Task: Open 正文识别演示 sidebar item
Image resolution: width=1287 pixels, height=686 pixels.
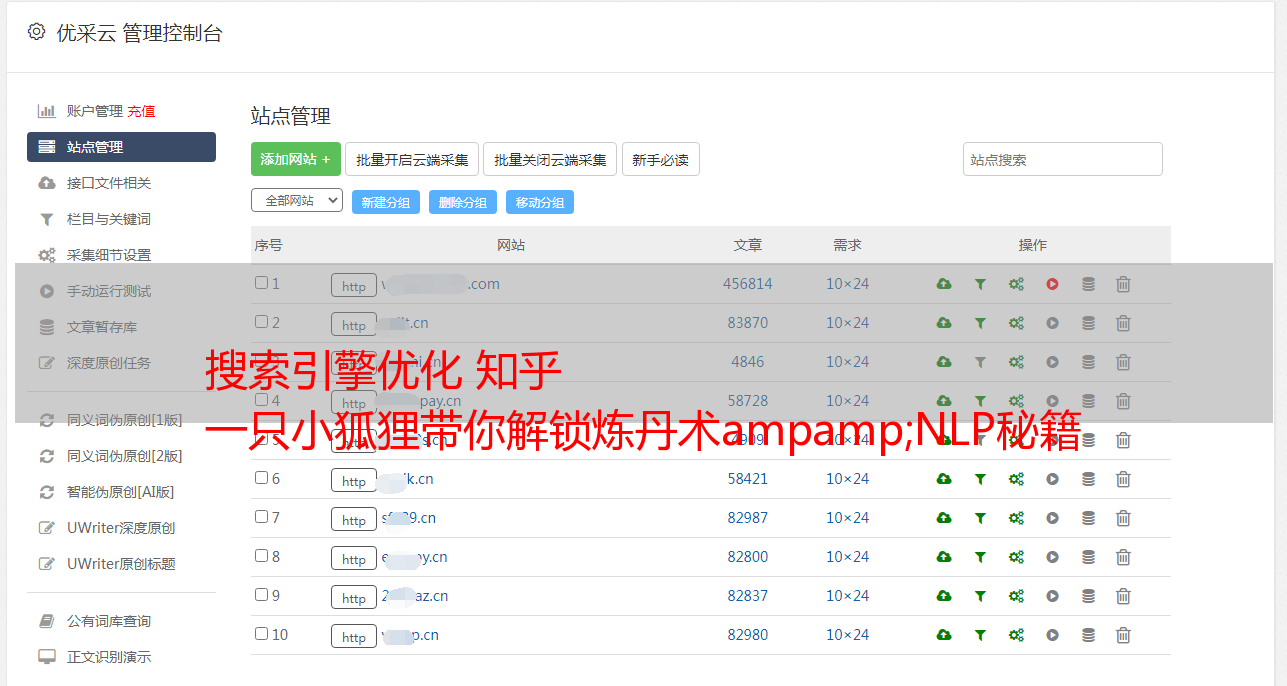Action: tap(109, 657)
